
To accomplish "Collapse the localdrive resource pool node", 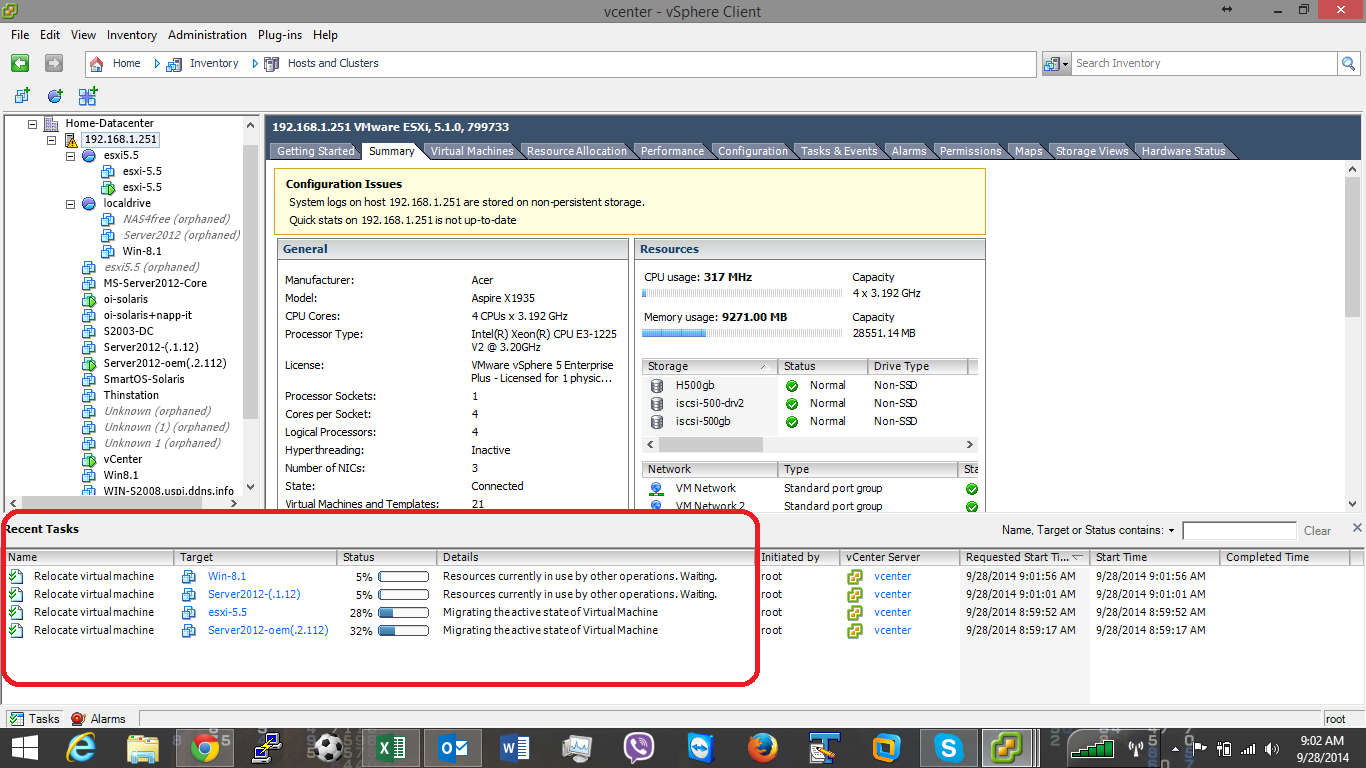I will coord(70,204).
